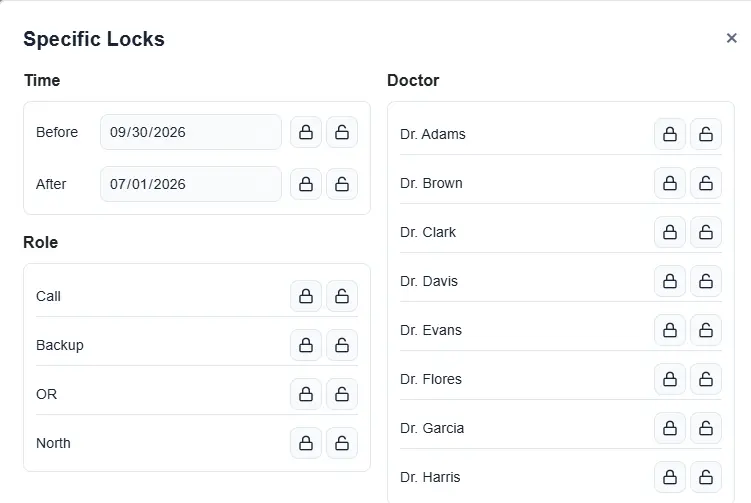Select the 'Dr. Flores' name text
751x503 pixels.
(x=431, y=379)
